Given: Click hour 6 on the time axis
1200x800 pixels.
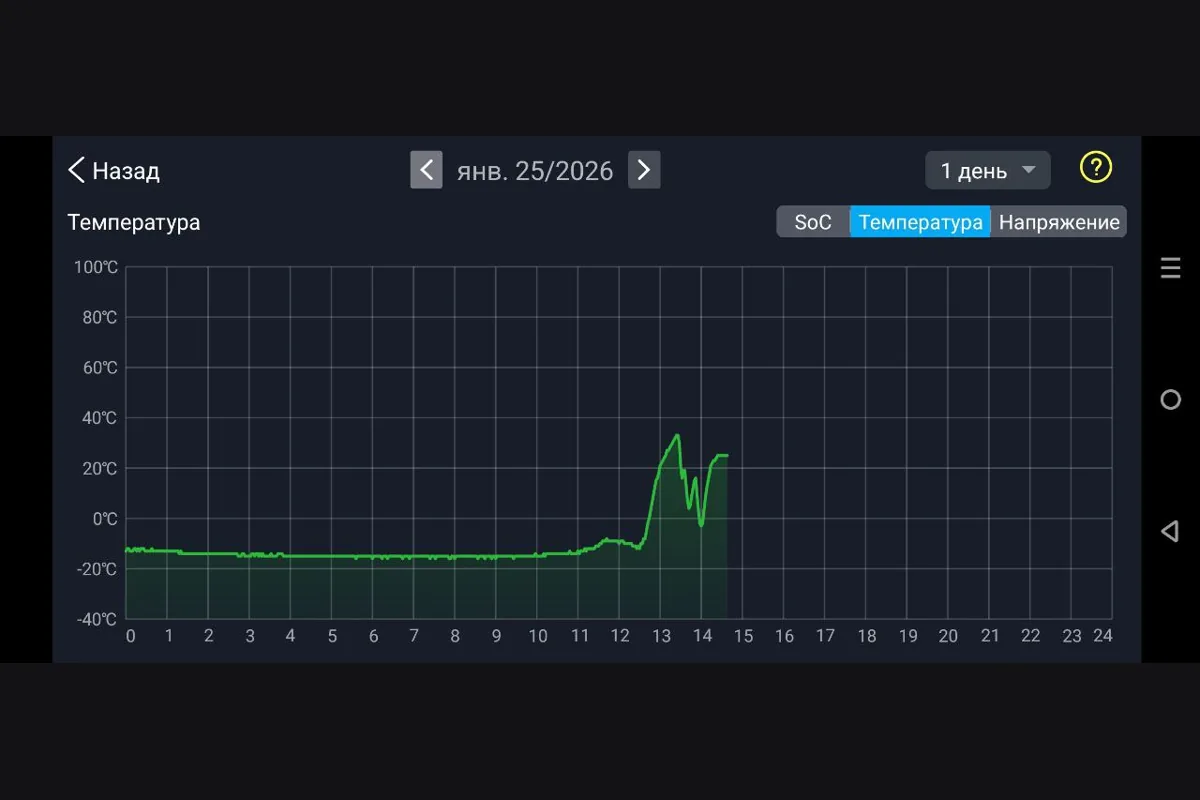Looking at the screenshot, I should (373, 636).
